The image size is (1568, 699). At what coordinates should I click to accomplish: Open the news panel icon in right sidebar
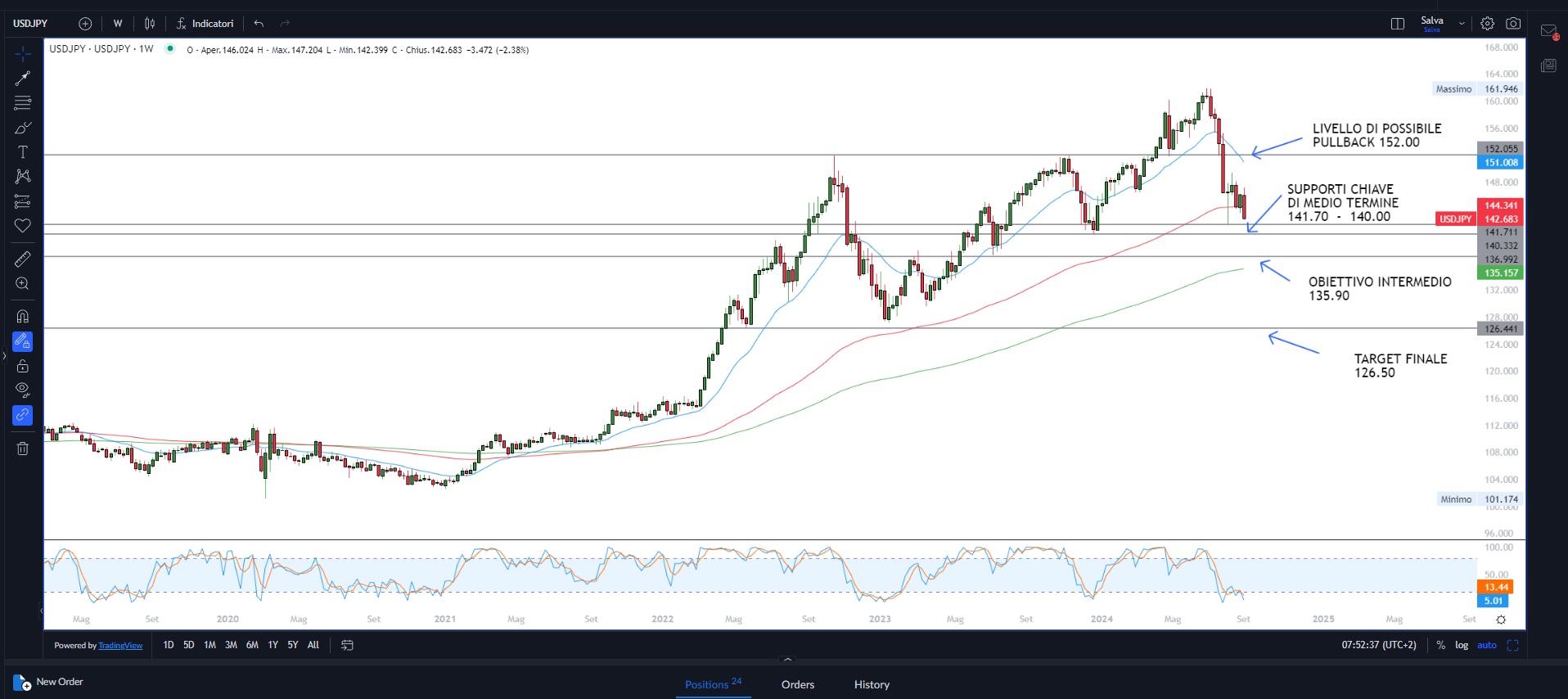[x=1548, y=65]
